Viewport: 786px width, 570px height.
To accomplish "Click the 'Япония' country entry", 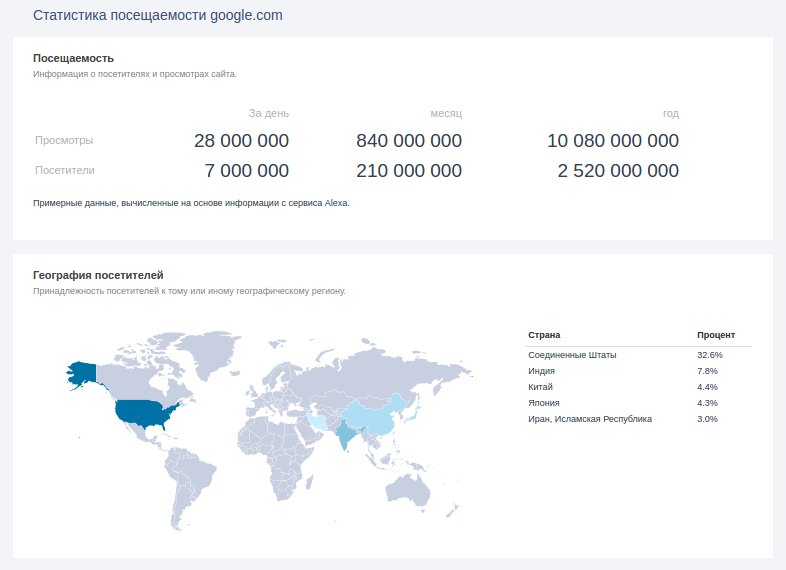I will pyautogui.click(x=544, y=403).
